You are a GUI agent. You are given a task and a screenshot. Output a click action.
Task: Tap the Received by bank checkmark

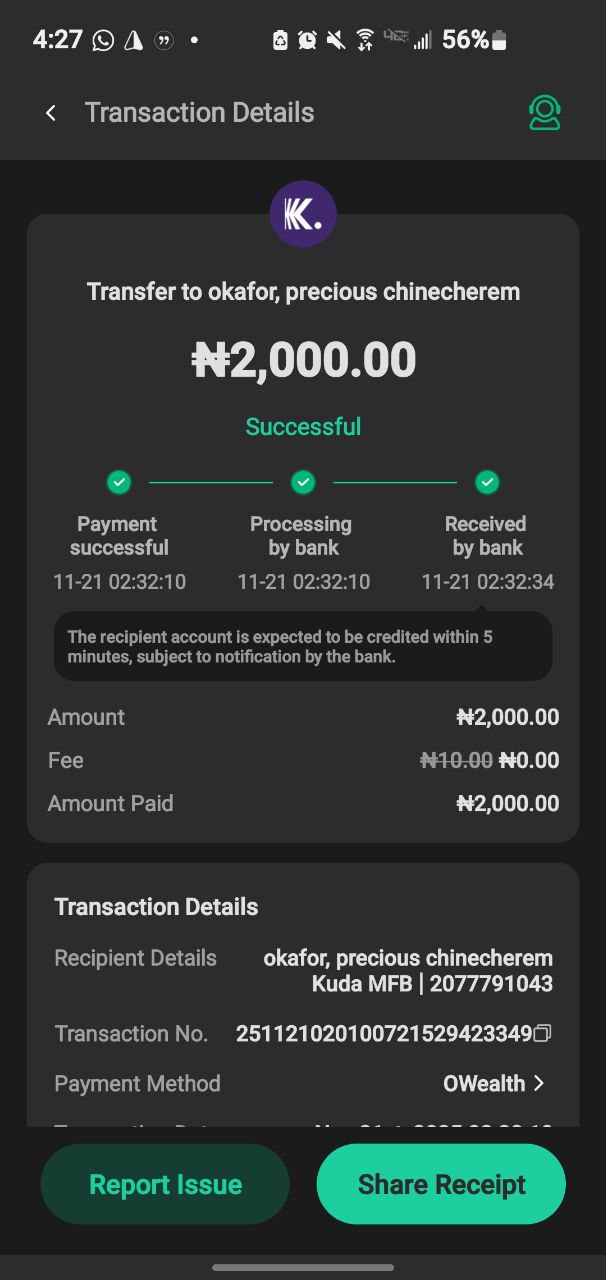click(487, 483)
